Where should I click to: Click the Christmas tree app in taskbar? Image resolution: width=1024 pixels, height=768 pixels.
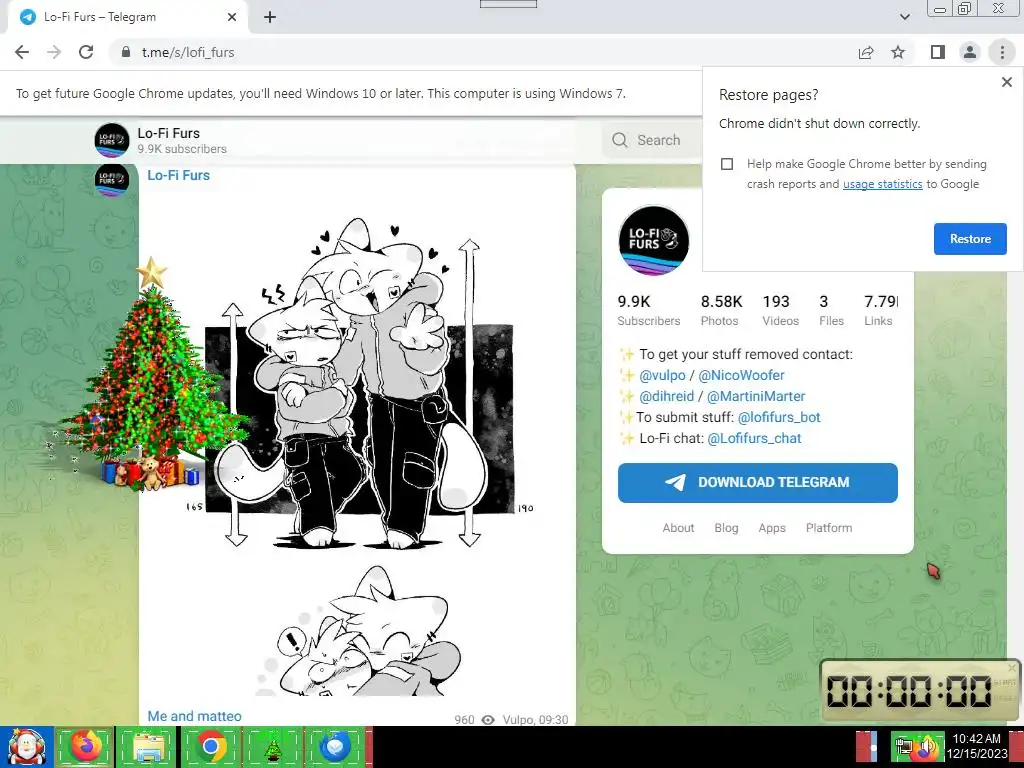click(x=272, y=747)
